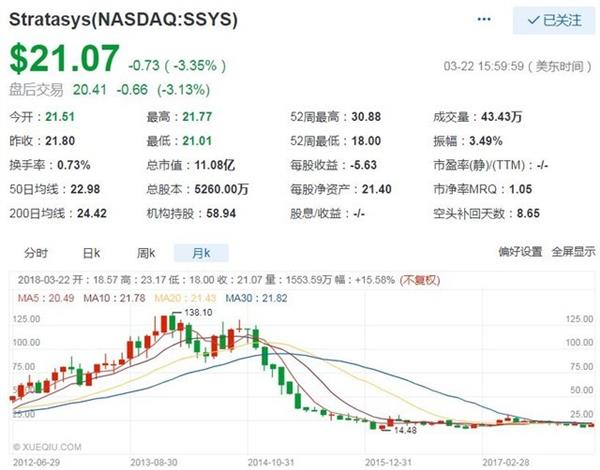Image resolution: width=600 pixels, height=470 pixels.
Task: Open the three-dot more options menu
Action: click(484, 19)
